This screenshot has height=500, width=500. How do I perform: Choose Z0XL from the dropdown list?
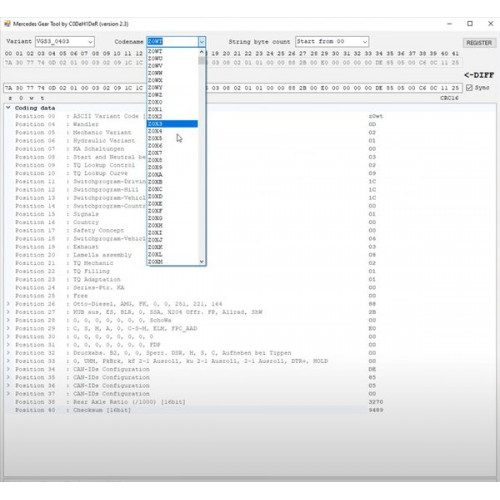tap(172, 254)
